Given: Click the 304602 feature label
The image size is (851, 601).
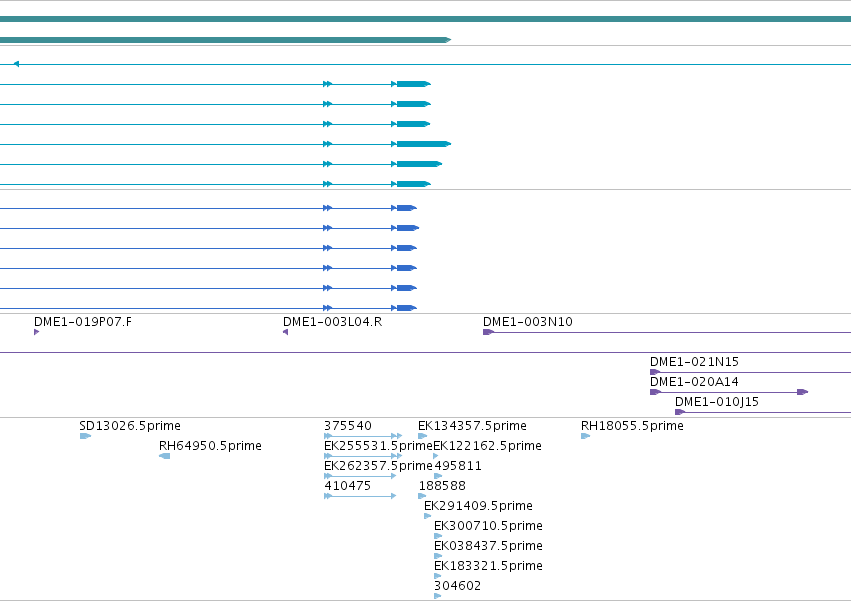Looking at the screenshot, I should click(x=457, y=586).
